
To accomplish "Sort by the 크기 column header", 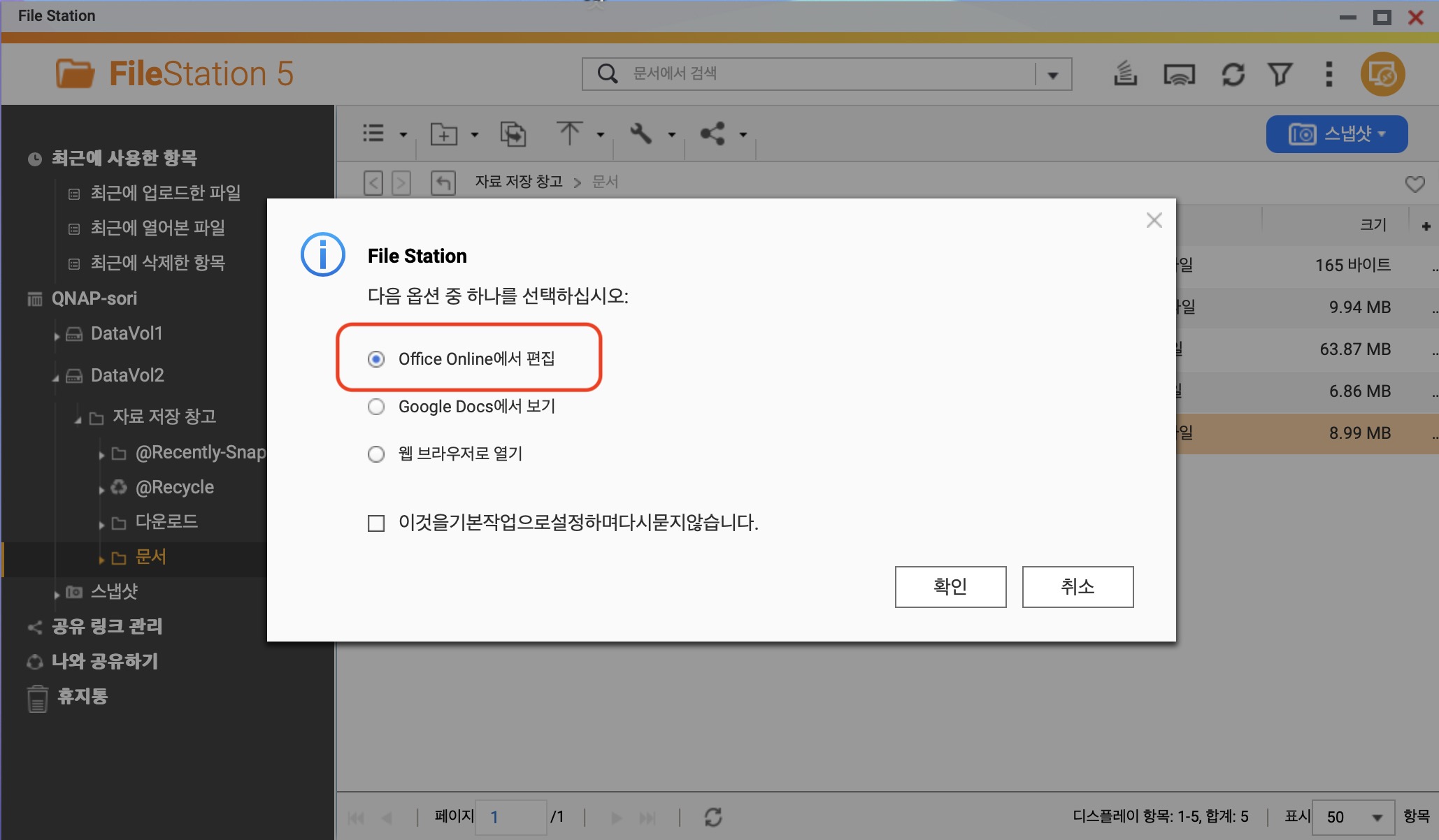I will tap(1373, 224).
